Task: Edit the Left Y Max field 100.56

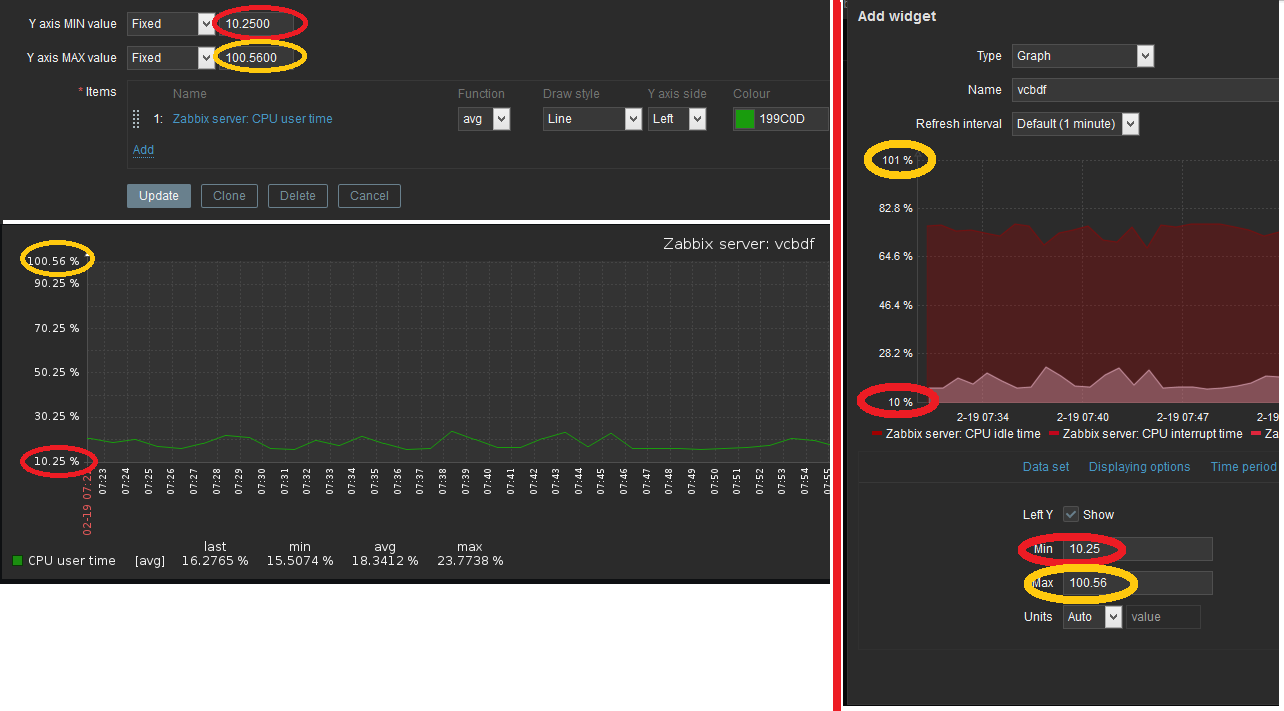Action: [1138, 583]
